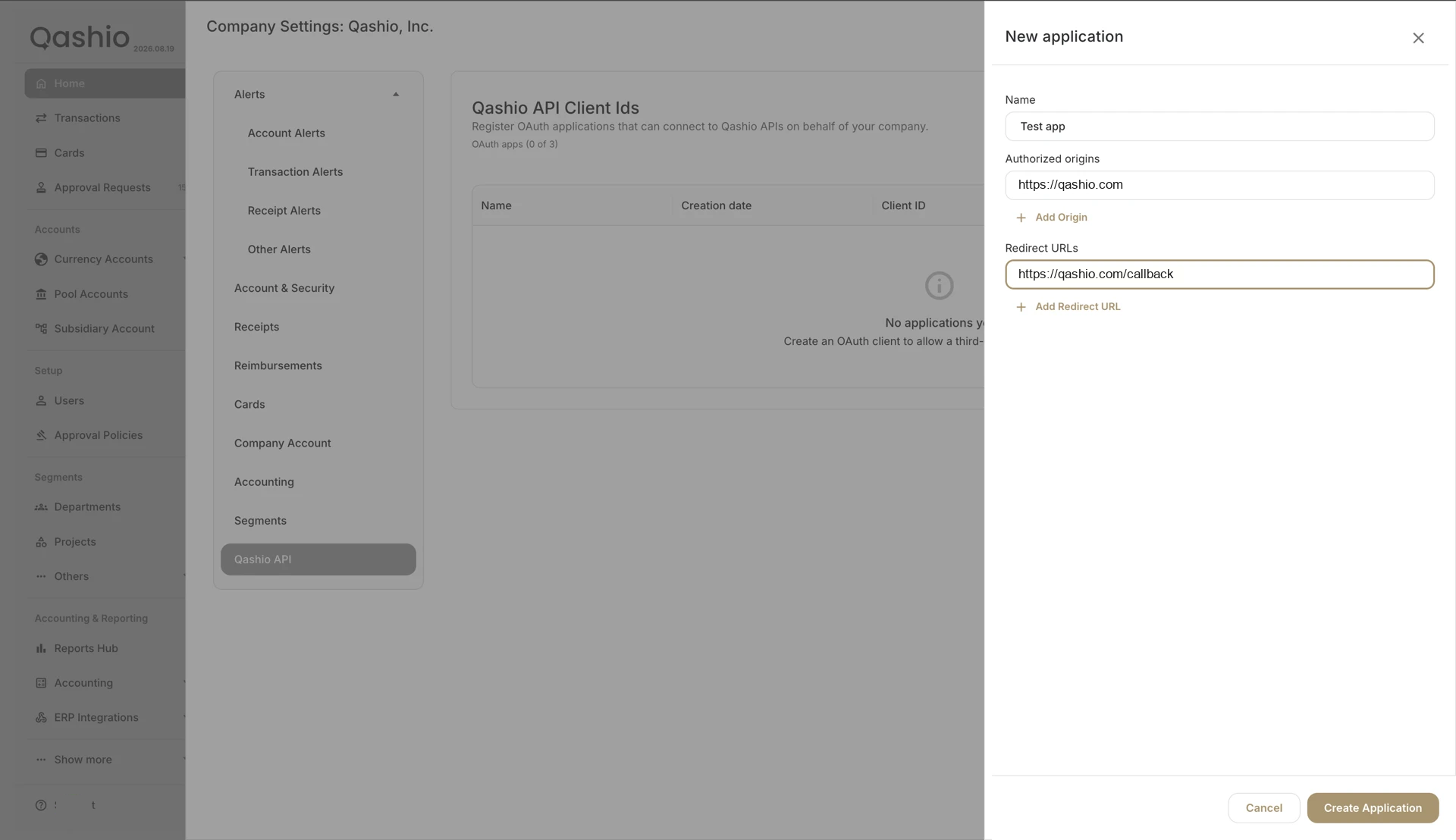Open Company Account settings
This screenshot has width=1456, height=840.
point(282,444)
